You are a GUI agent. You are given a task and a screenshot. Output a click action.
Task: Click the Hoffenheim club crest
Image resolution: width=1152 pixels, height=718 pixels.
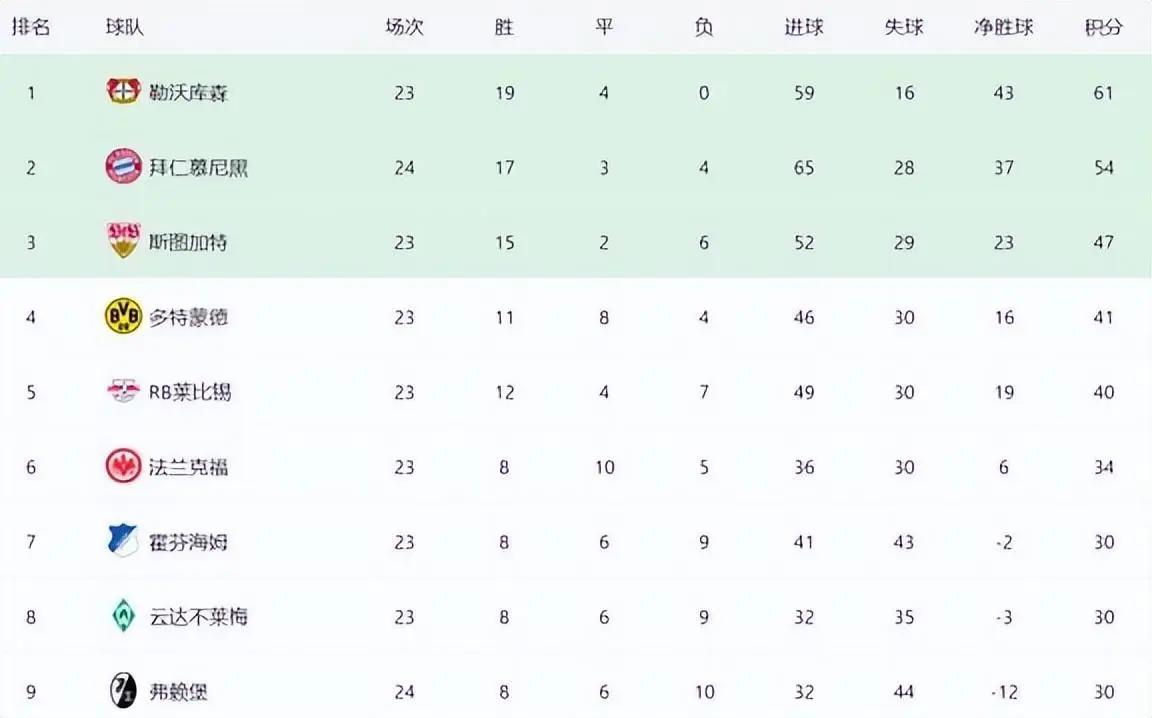(123, 541)
